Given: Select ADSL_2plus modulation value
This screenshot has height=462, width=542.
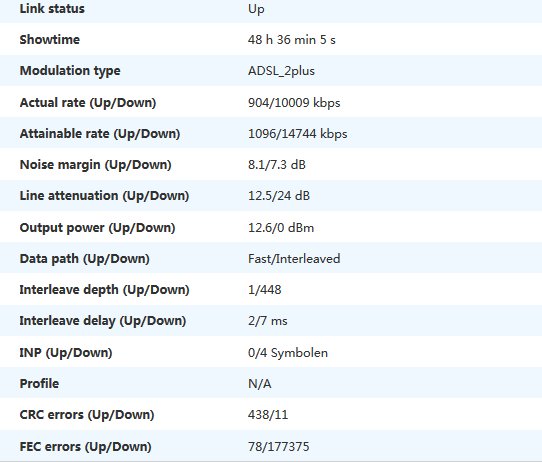Looking at the screenshot, I should (x=281, y=71).
